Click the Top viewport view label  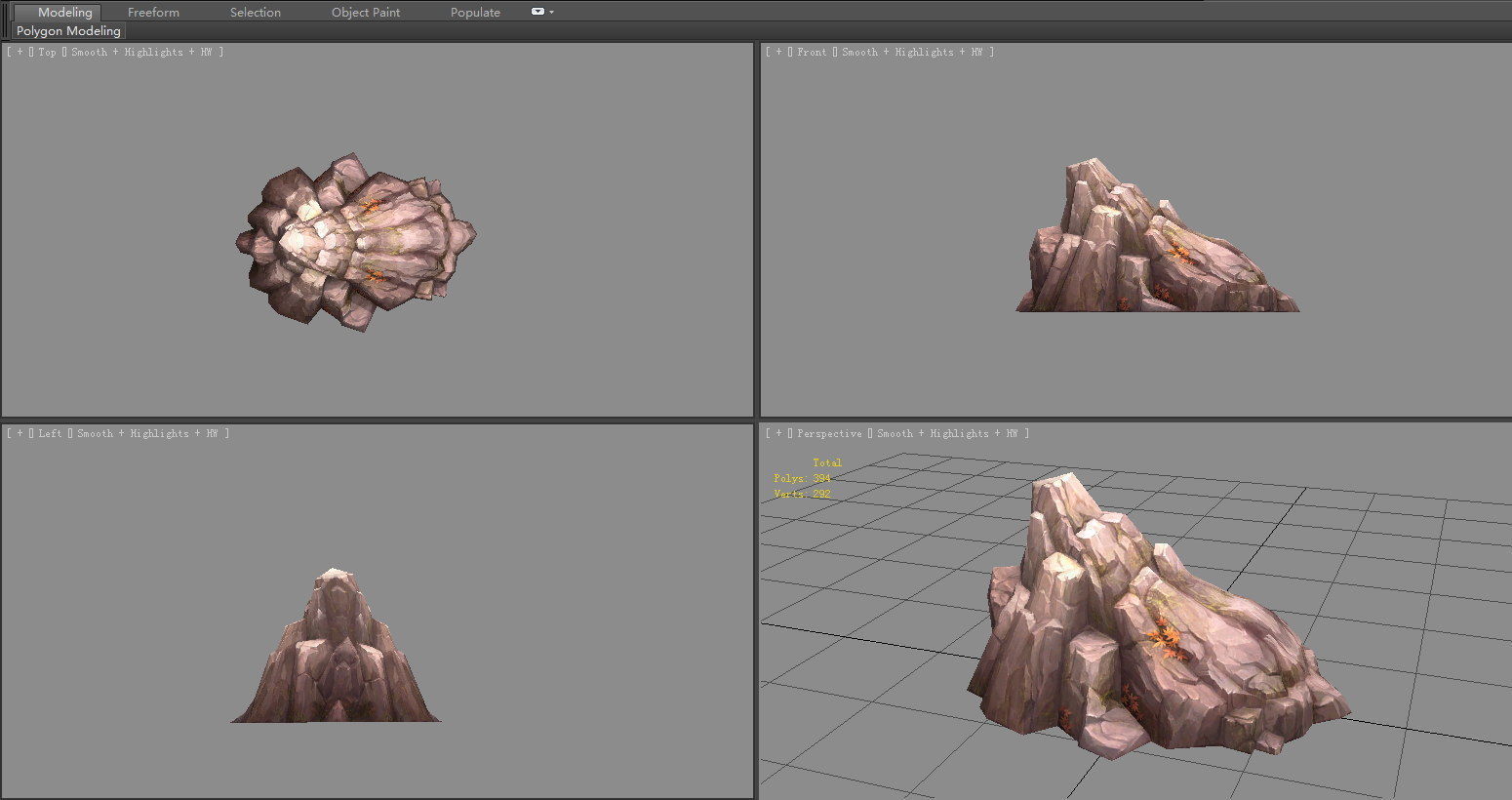coord(47,52)
